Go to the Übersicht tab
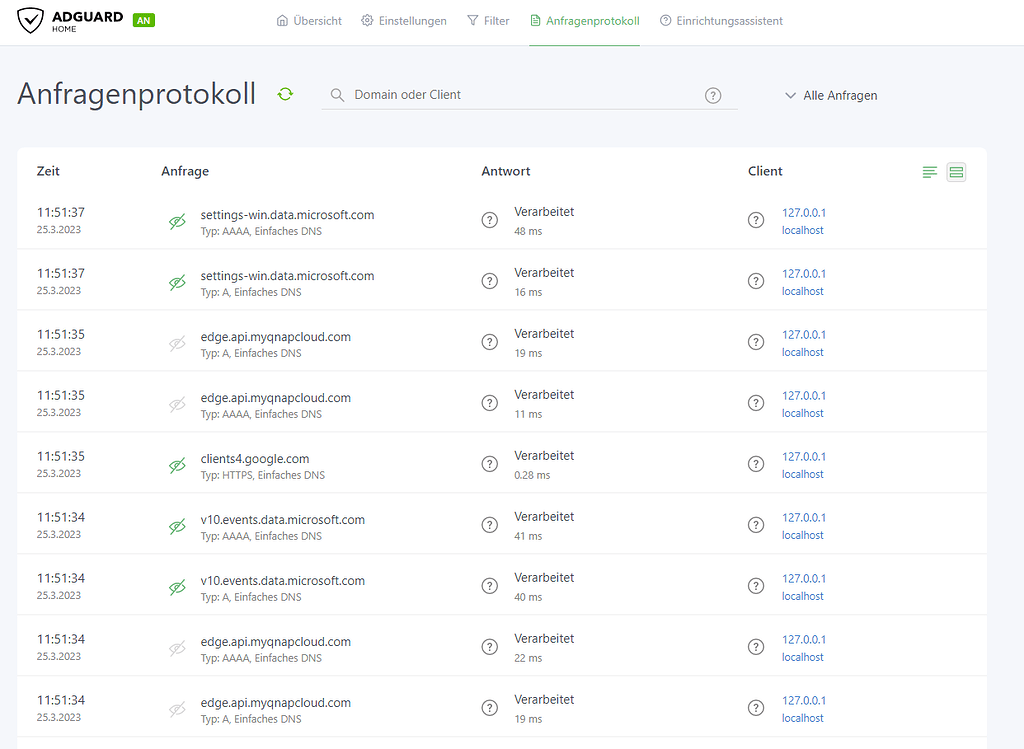1024x749 pixels. (309, 21)
